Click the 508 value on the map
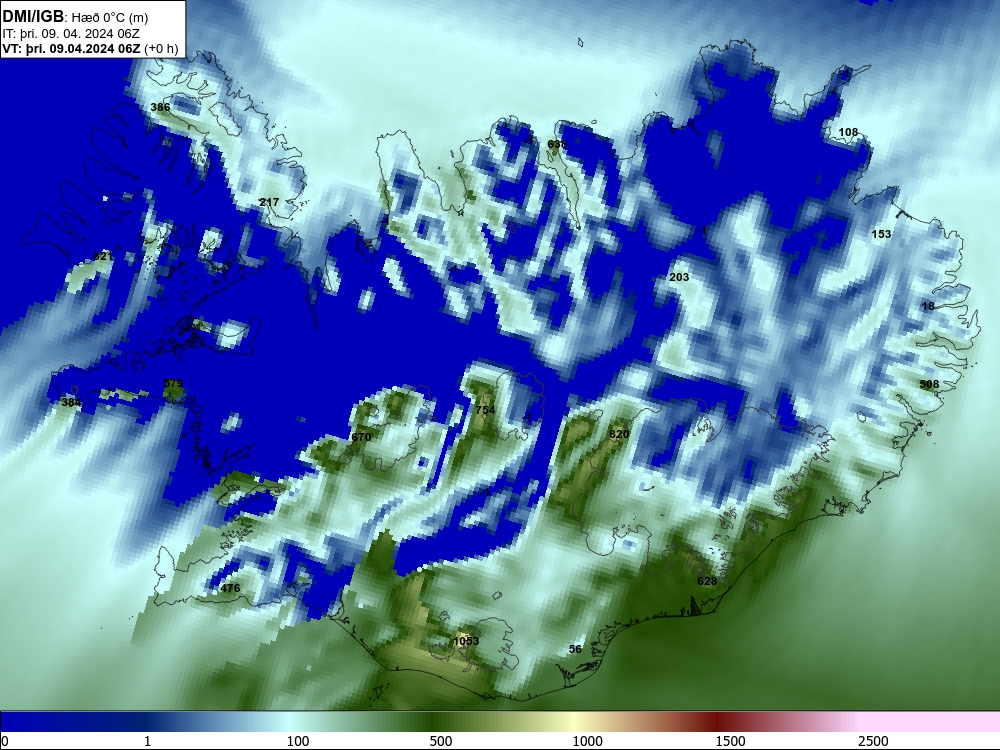Viewport: 1000px width, 750px height. [x=929, y=384]
